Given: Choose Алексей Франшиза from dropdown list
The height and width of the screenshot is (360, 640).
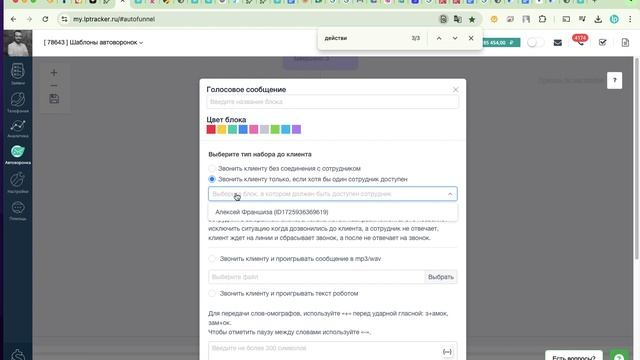Looking at the screenshot, I should pyautogui.click(x=333, y=212).
